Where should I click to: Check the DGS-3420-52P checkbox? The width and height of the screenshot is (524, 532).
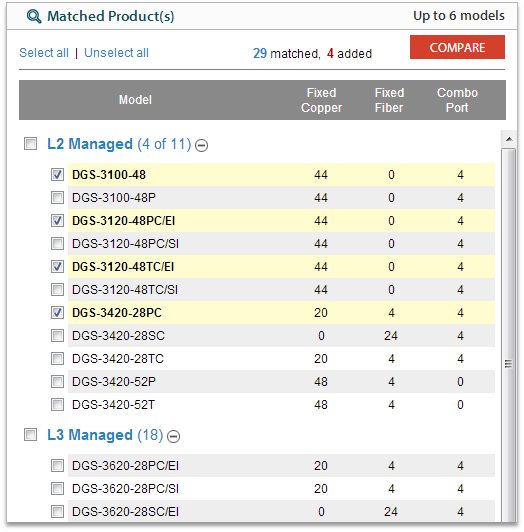(57, 382)
